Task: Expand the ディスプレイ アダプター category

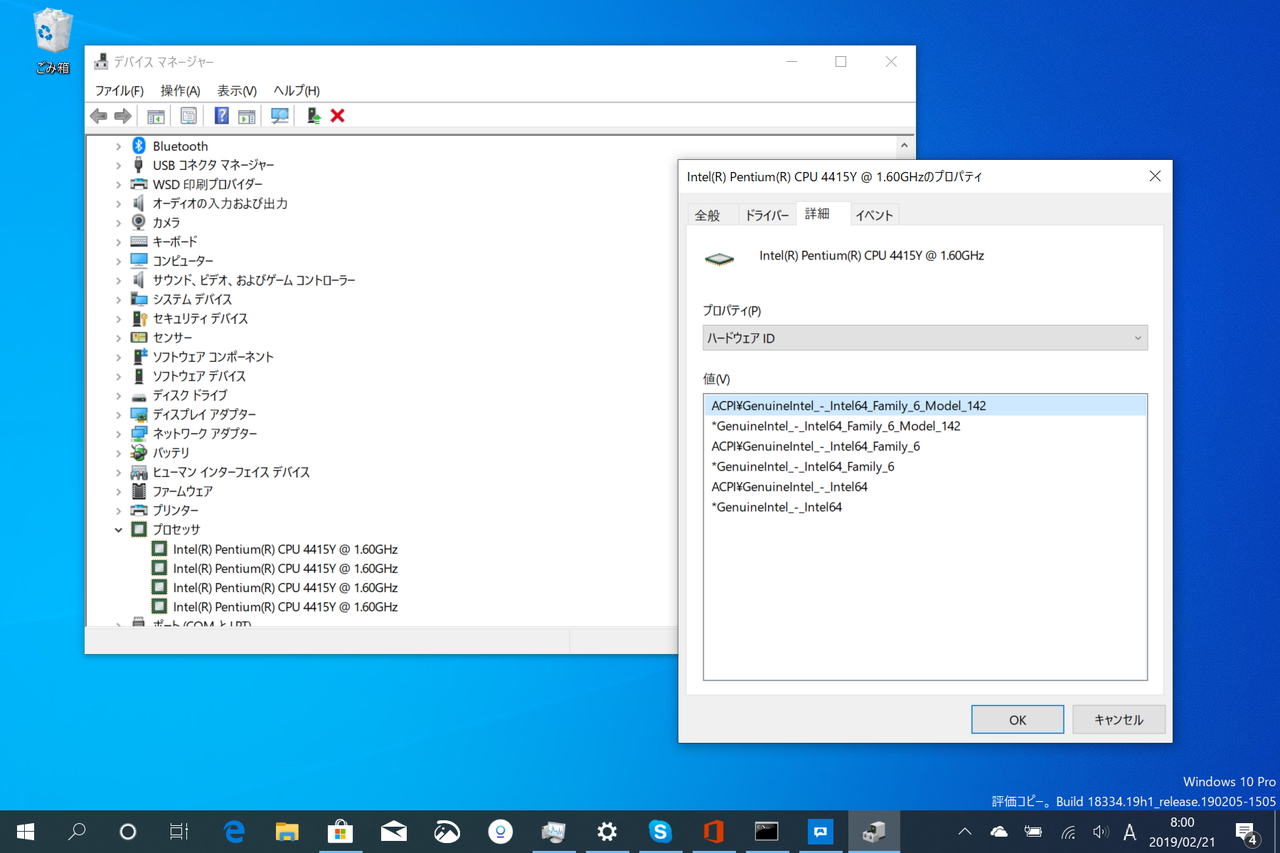Action: point(118,414)
